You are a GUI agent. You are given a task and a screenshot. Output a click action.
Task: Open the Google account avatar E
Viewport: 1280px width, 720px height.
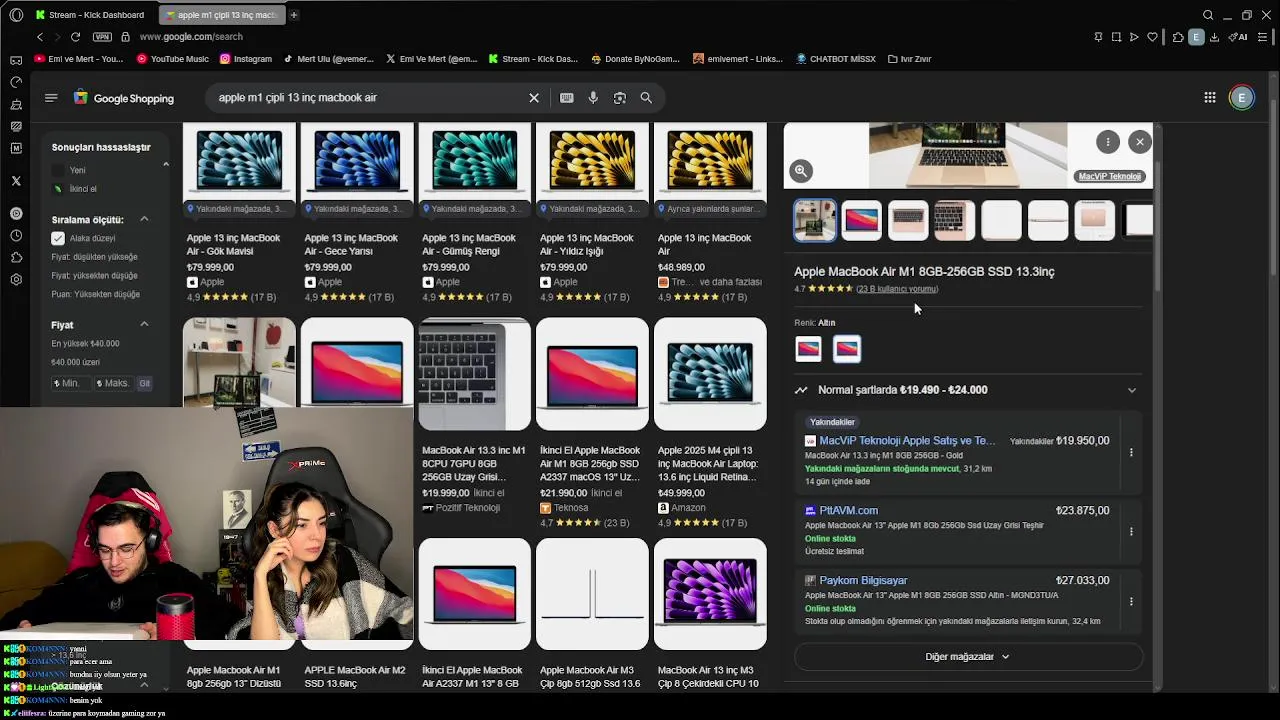coord(1241,98)
